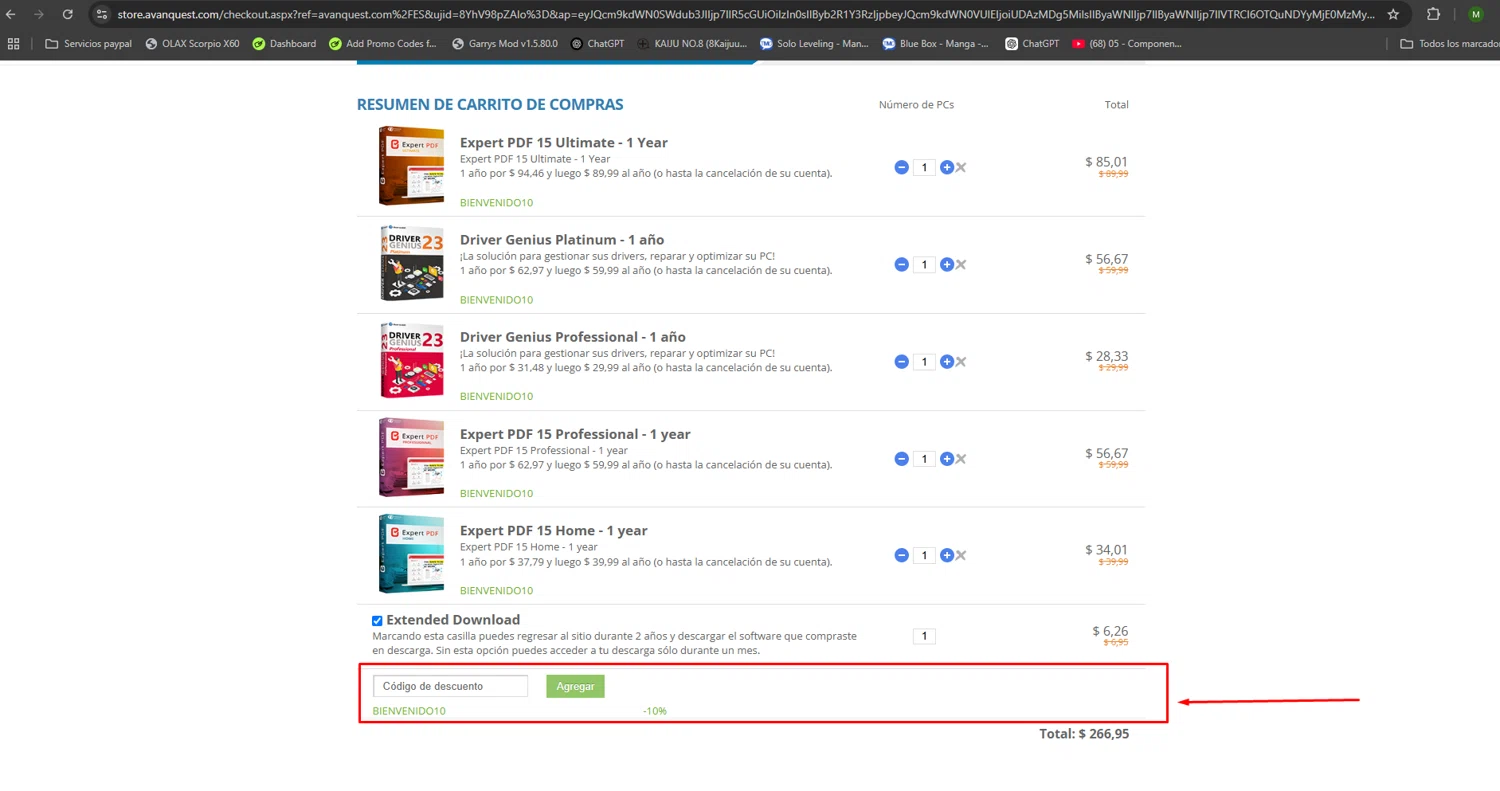Click Driver Genius Platinum box thumbnail
1500x791 pixels.
[411, 263]
